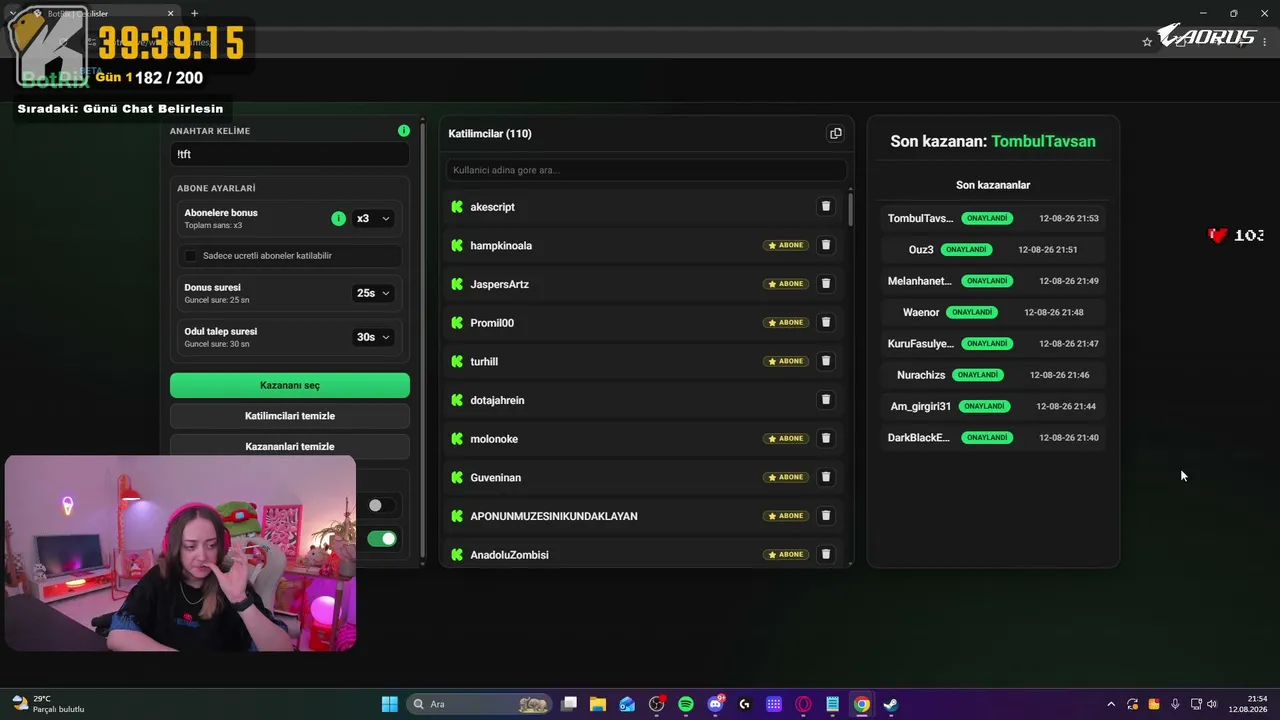
Task: Open microphone settings in system tray
Action: [x=1175, y=704]
